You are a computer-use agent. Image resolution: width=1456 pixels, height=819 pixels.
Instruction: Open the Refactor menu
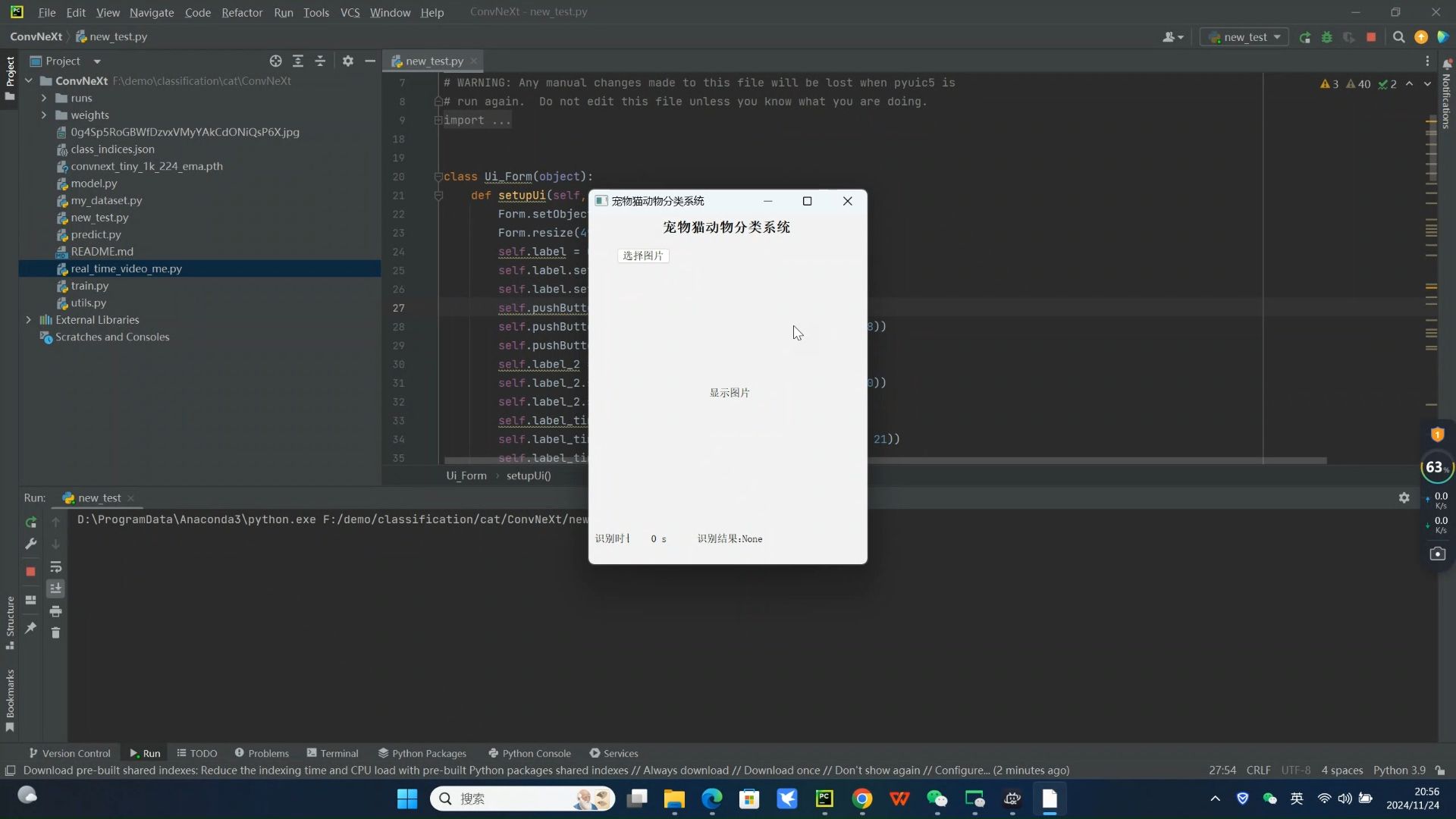point(242,12)
